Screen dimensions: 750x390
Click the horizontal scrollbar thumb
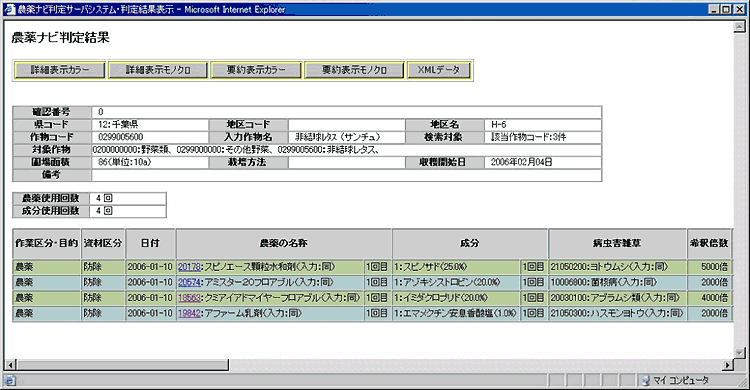[122, 365]
